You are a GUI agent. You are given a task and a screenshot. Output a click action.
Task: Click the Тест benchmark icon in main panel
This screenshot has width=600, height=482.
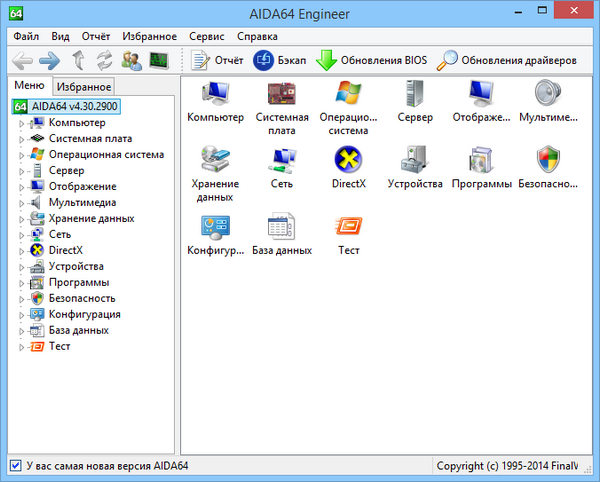click(348, 226)
